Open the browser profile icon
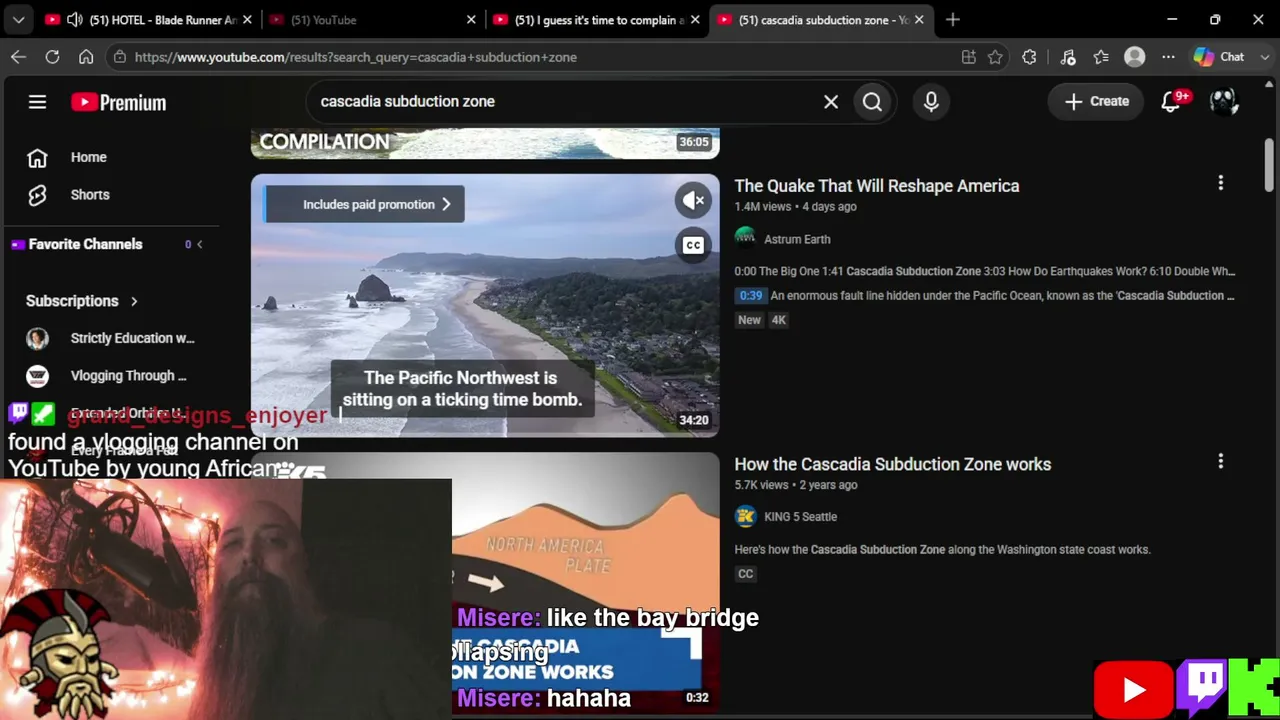1280x720 pixels. 1134,57
